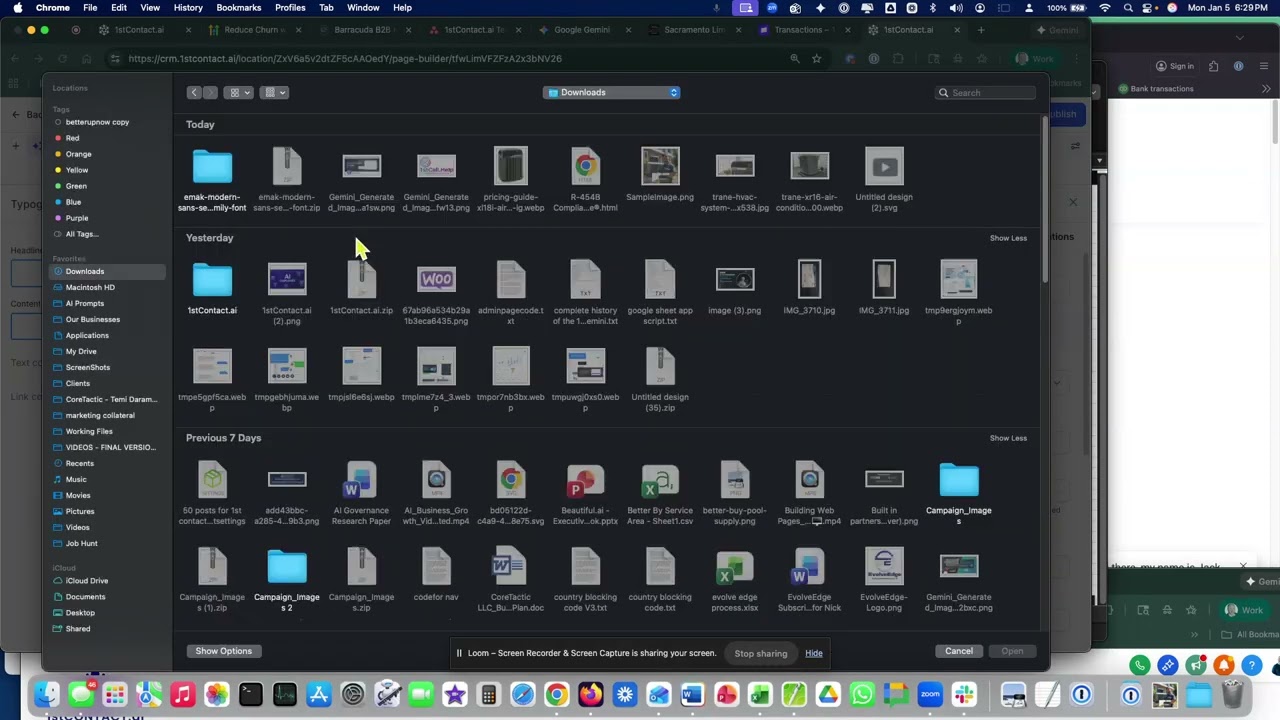Viewport: 1280px width, 720px height.
Task: Open iCloud Drive in sidebar
Action: pyautogui.click(x=87, y=581)
